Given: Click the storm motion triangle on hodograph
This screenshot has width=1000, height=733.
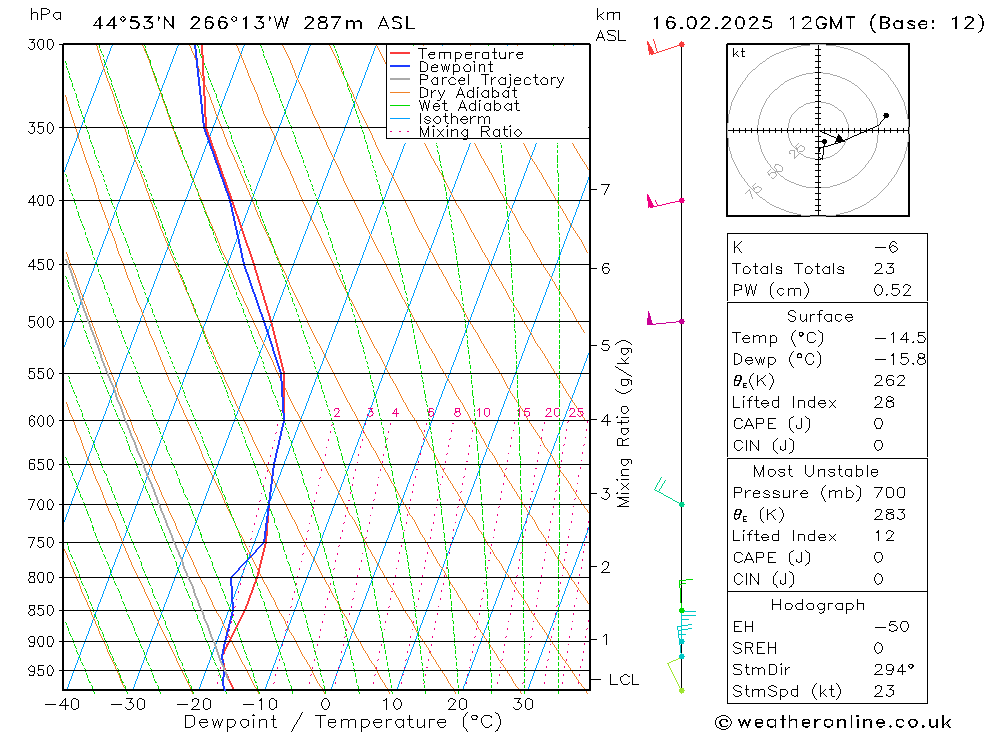Looking at the screenshot, I should click(840, 138).
